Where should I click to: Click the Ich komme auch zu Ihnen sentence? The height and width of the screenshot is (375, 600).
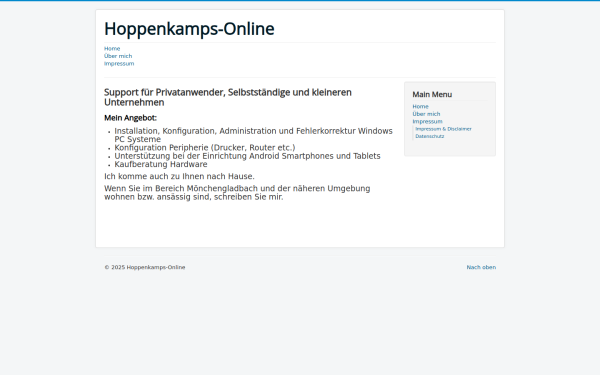tap(179, 176)
